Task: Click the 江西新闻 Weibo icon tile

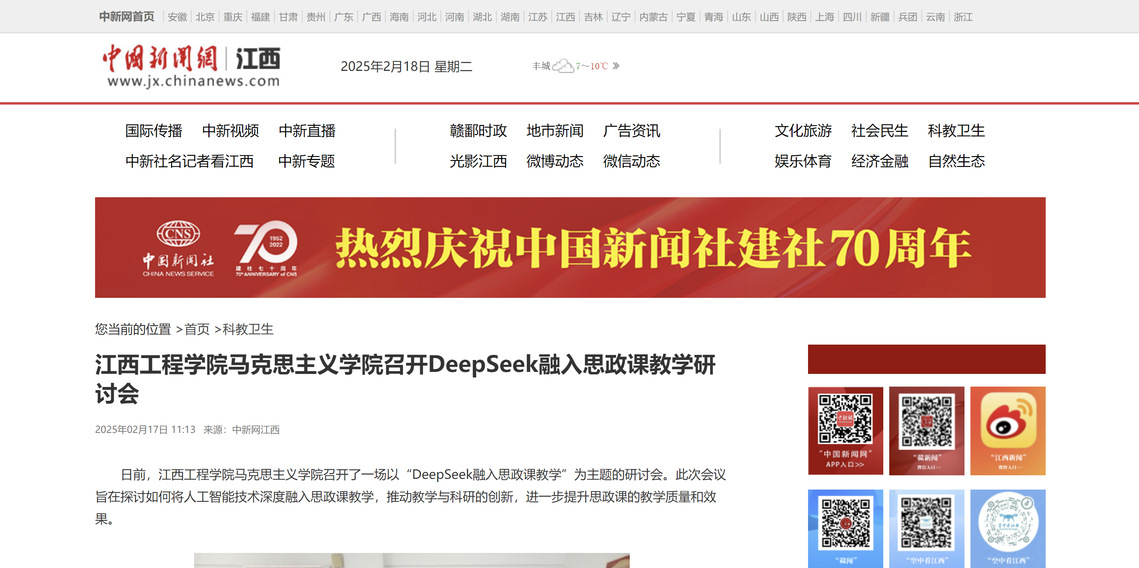Action: click(1007, 430)
